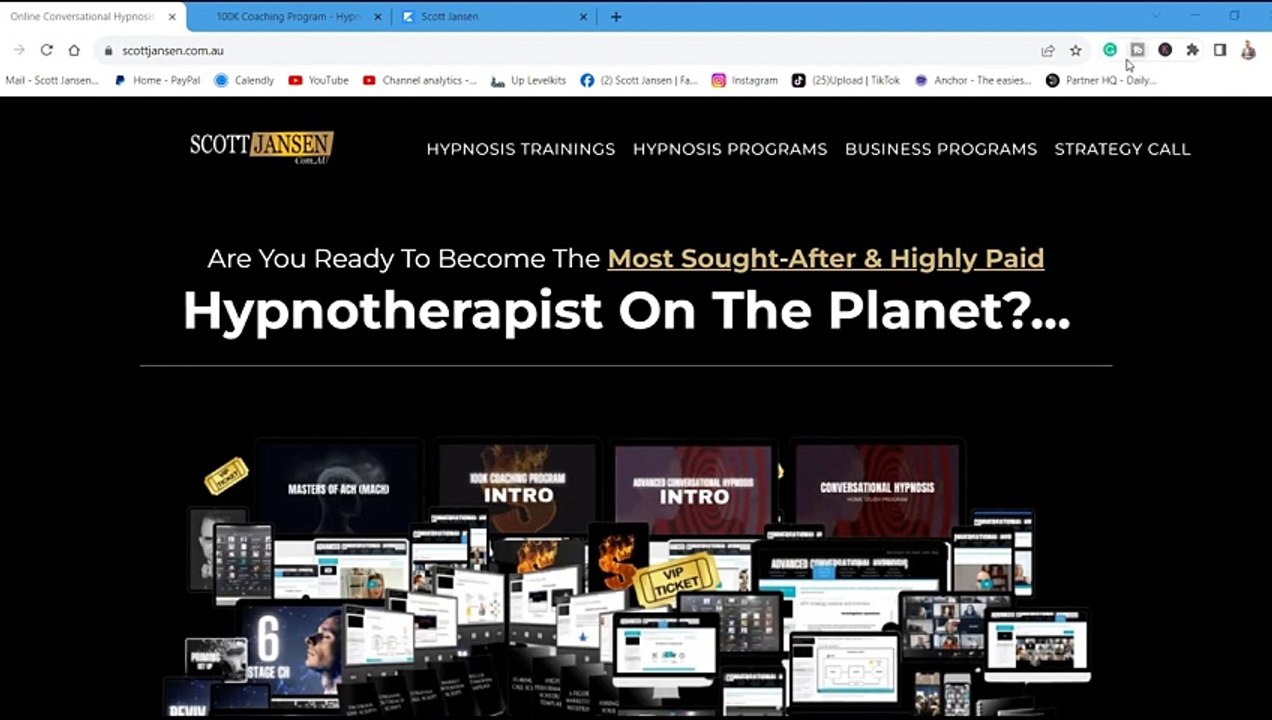Screen dimensions: 1272x720
Task: Open the extensions puzzle piece menu
Action: 1192,50
